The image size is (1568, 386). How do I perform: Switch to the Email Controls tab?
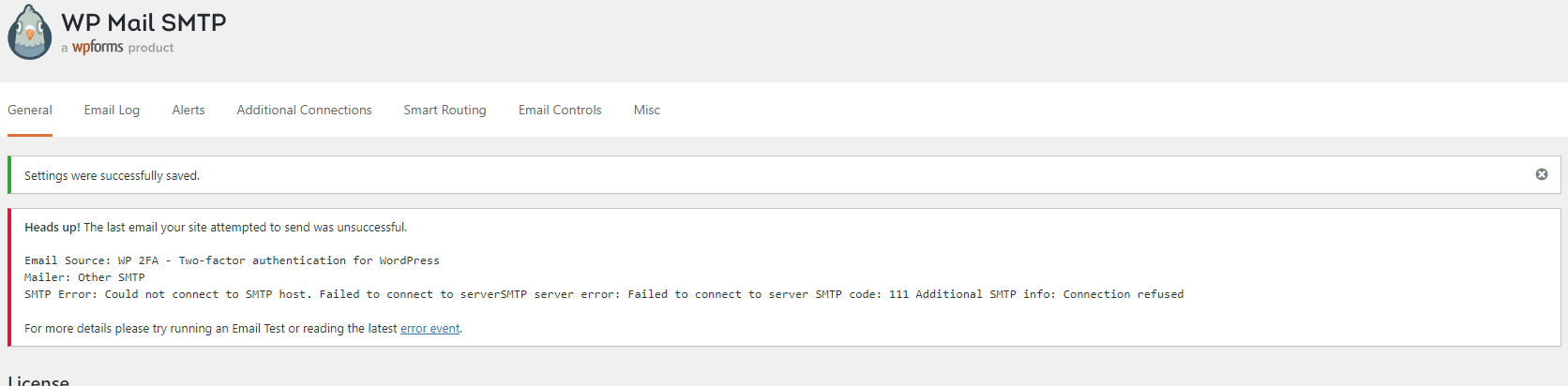[x=560, y=110]
